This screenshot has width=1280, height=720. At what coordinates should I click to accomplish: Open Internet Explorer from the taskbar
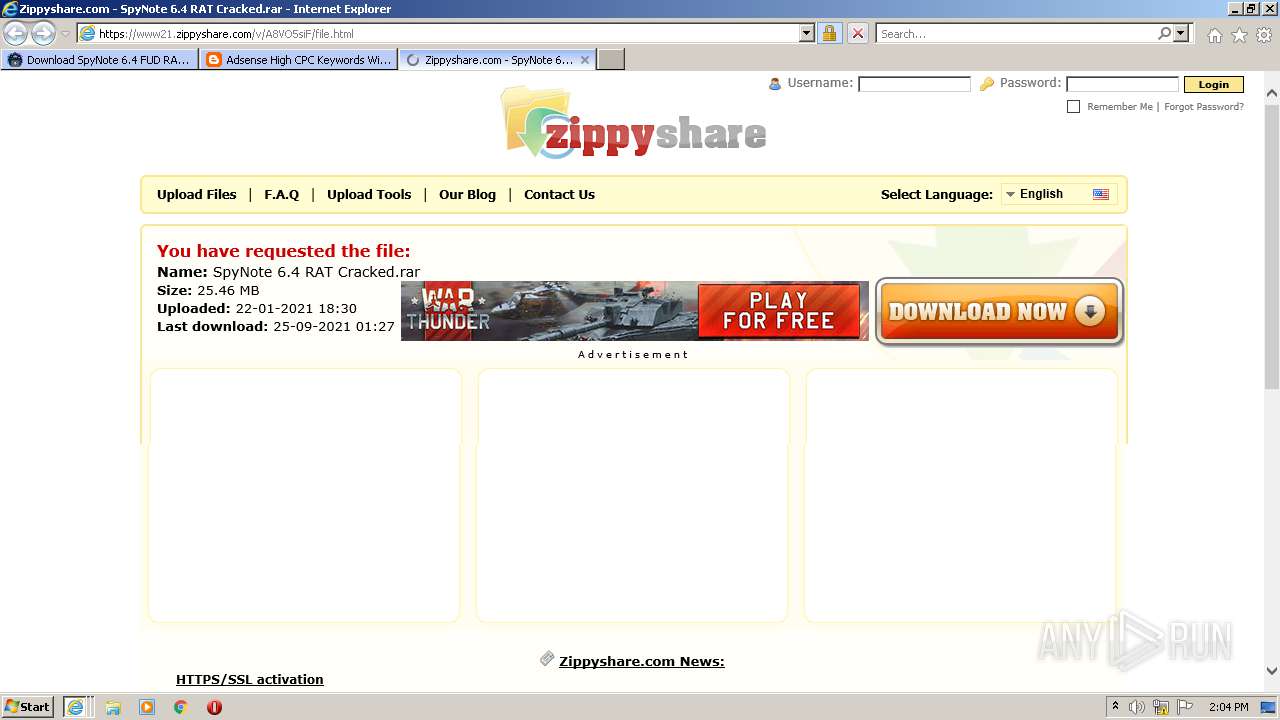77,707
